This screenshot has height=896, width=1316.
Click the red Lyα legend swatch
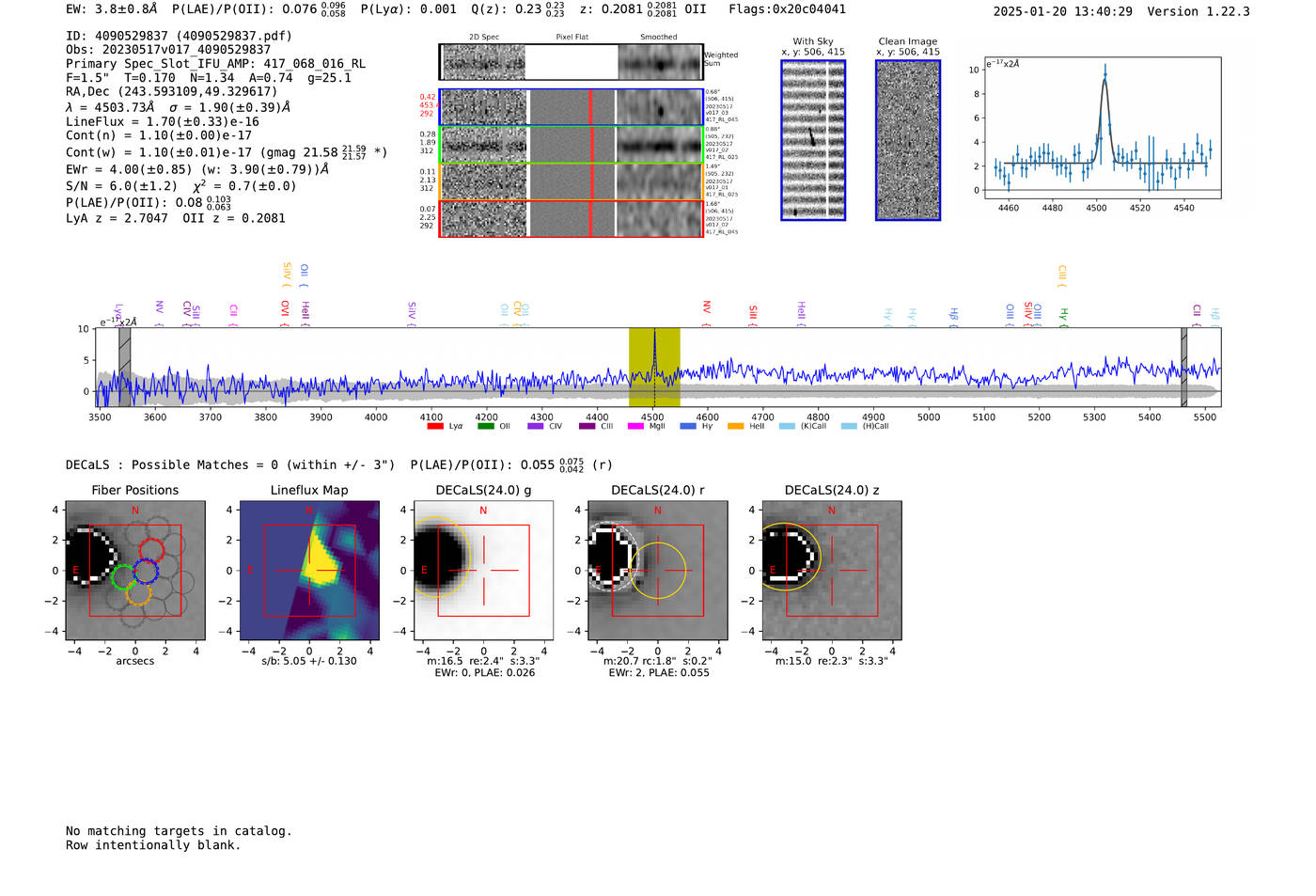point(435,427)
